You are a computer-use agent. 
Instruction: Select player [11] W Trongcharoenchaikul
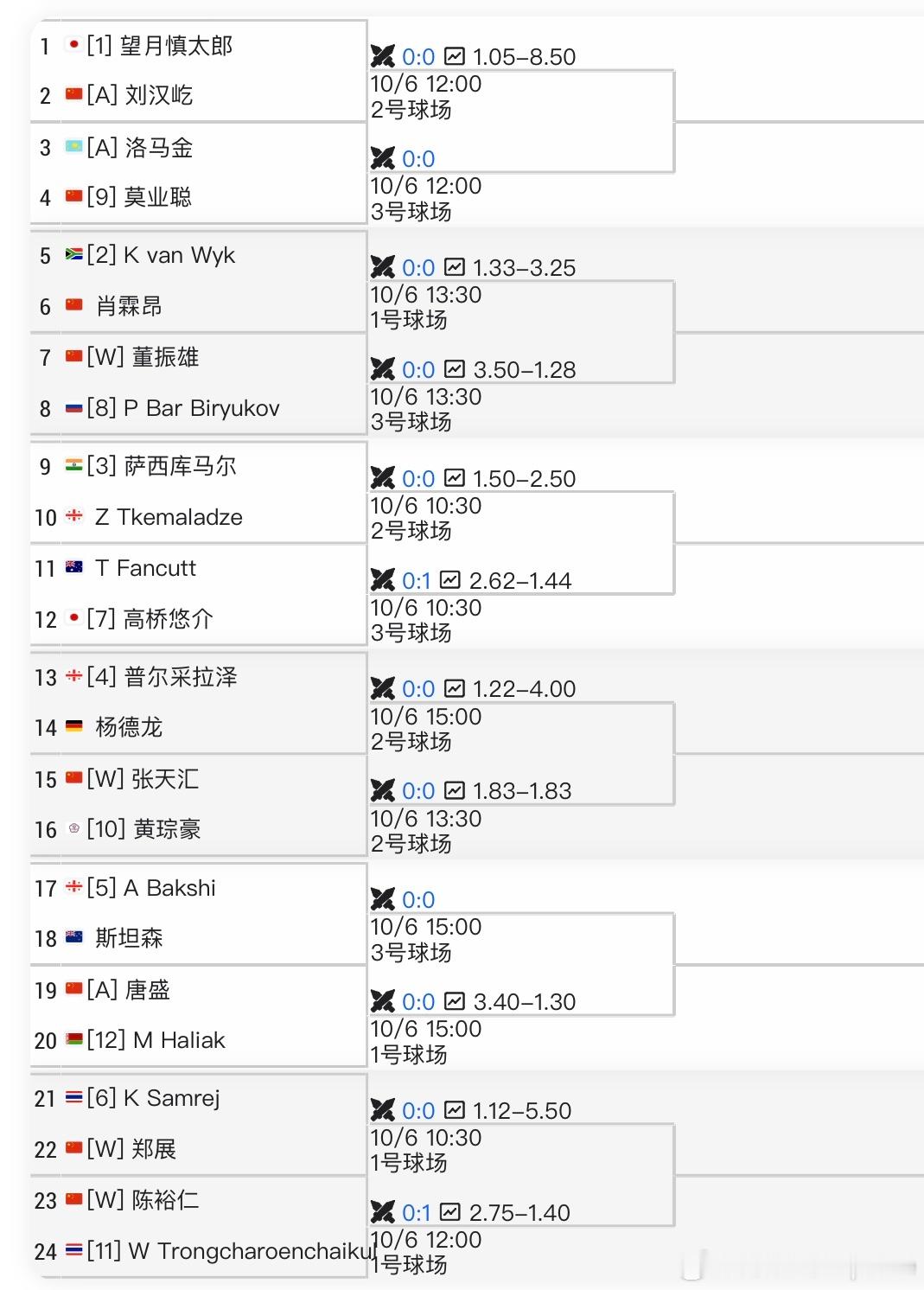(x=232, y=1251)
